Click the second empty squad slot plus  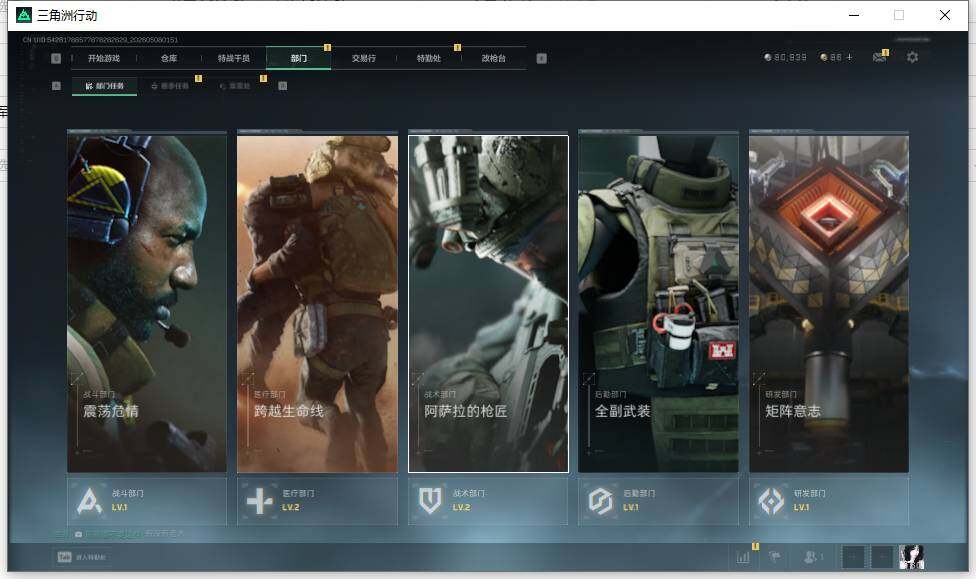pyautogui.click(x=881, y=557)
